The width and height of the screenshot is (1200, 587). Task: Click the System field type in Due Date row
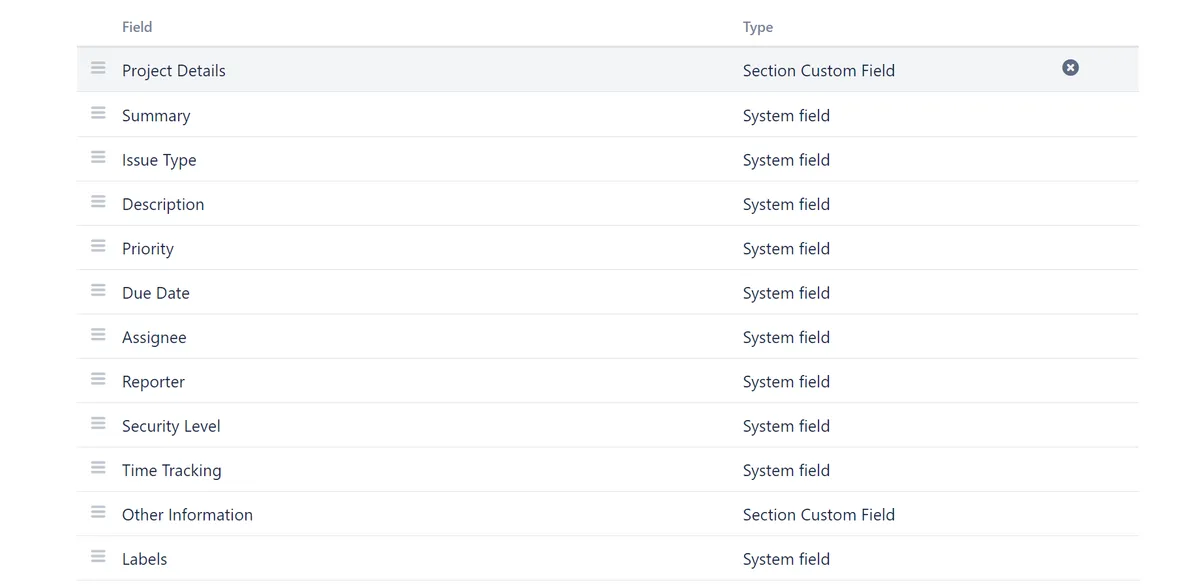[x=786, y=293]
